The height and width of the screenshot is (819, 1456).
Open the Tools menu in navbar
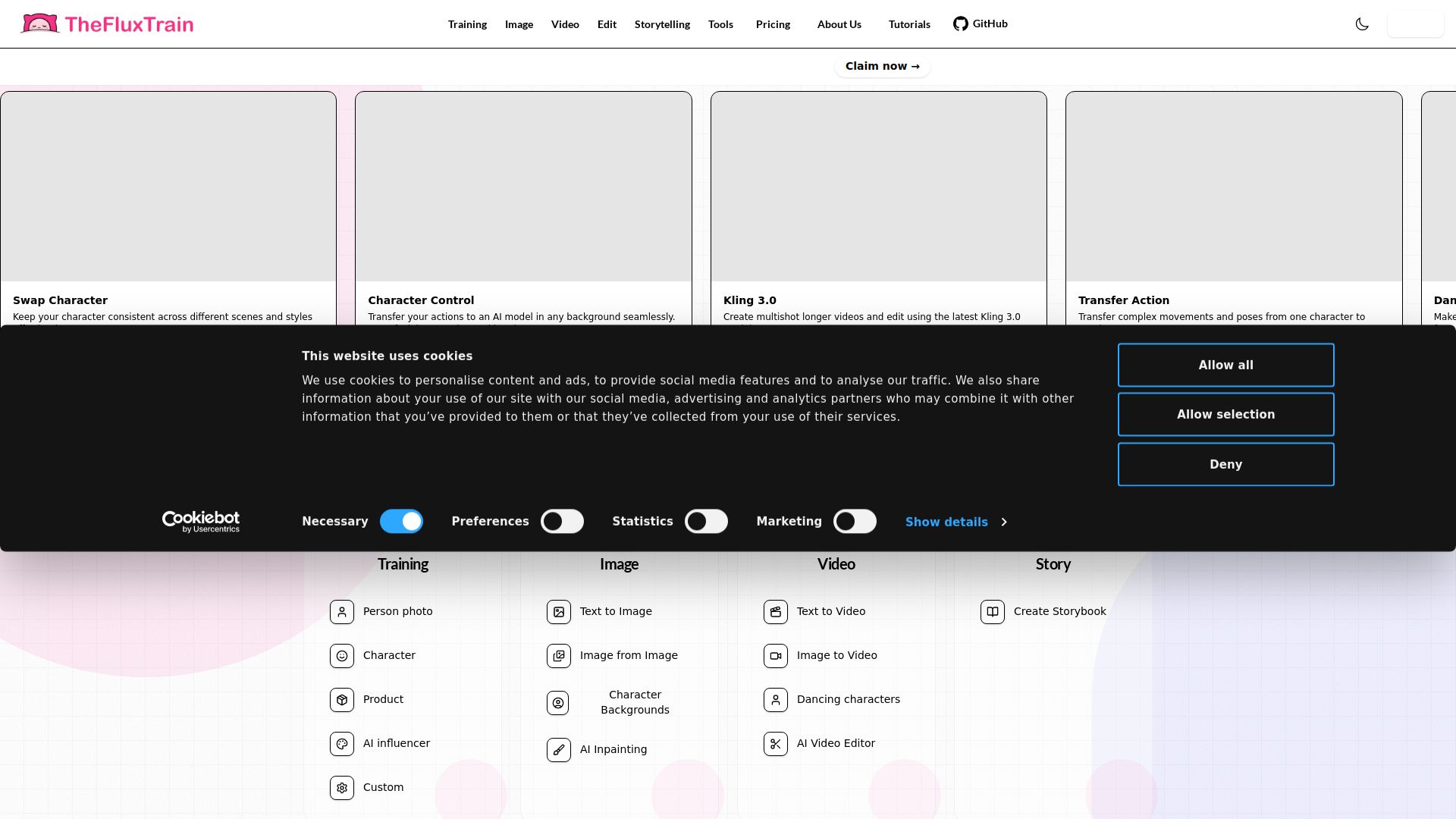(720, 24)
